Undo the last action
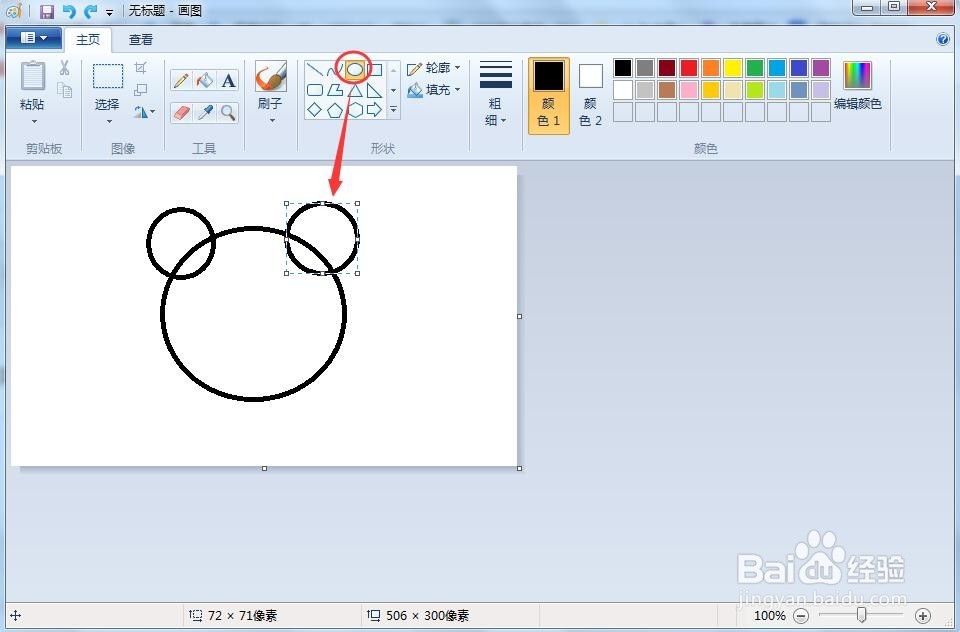960x632 pixels. [69, 11]
